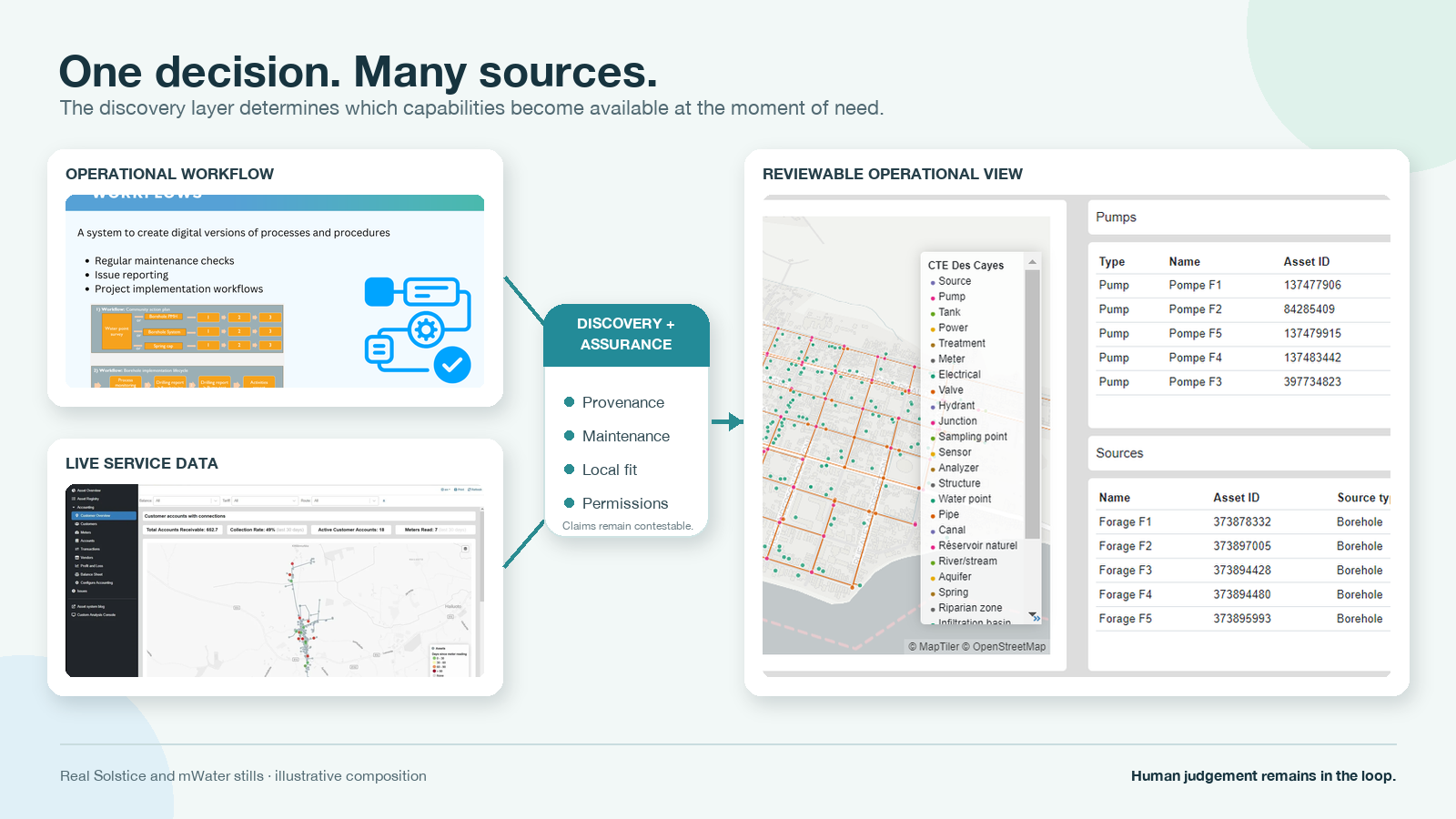Click the Total Accounts Receivable stat card
The height and width of the screenshot is (819, 1456).
182,529
